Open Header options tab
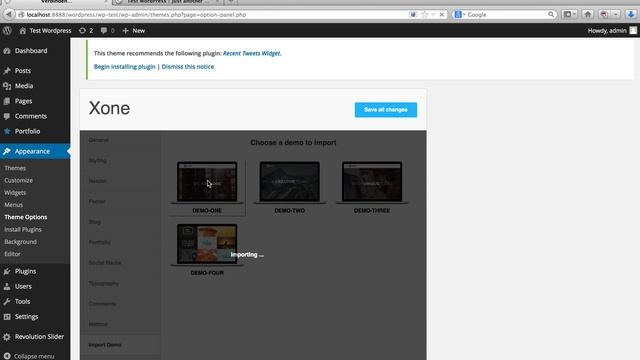This screenshot has height=360, width=640. click(x=98, y=181)
